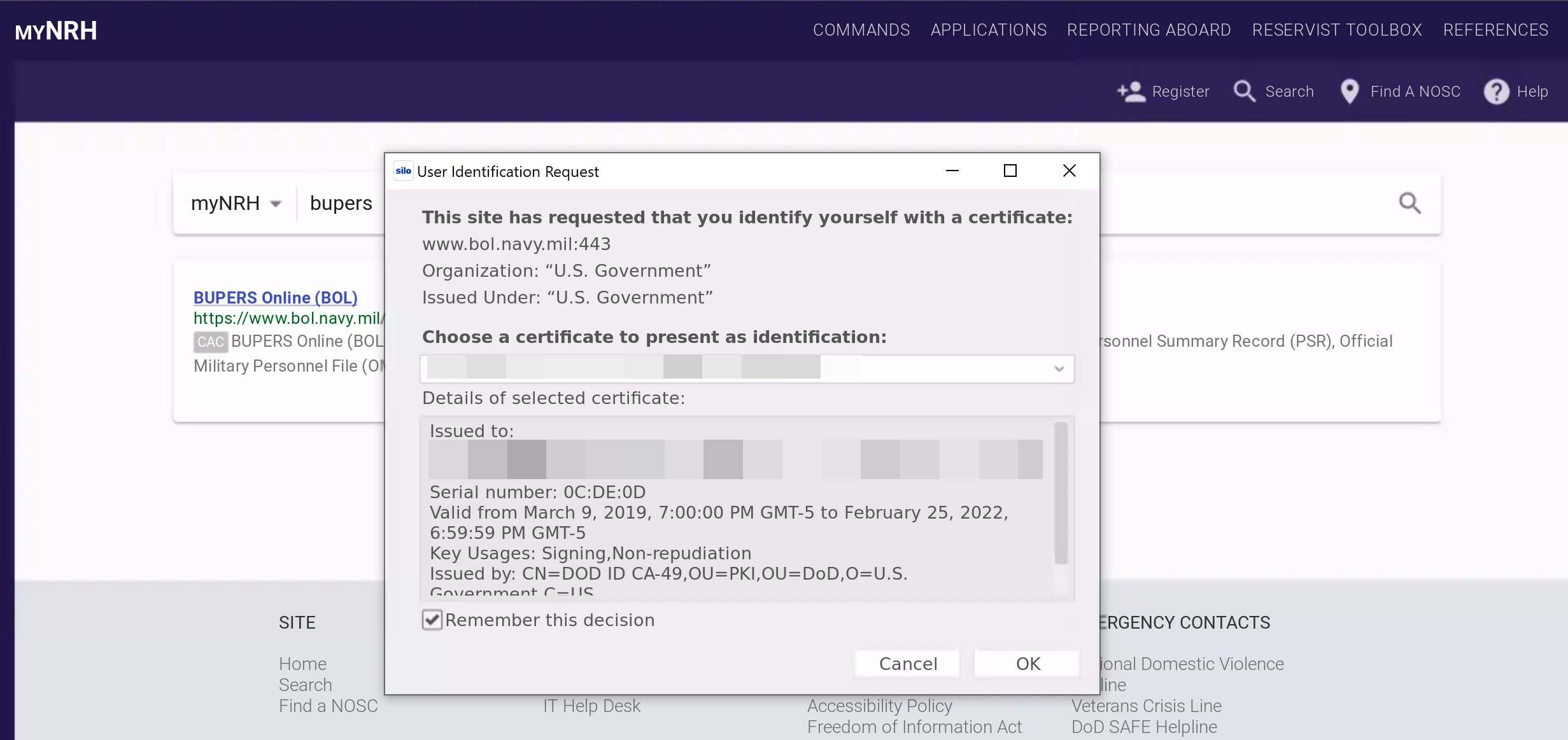The image size is (1568, 740).
Task: Click the Search magnifier icon in header
Action: tap(1245, 92)
